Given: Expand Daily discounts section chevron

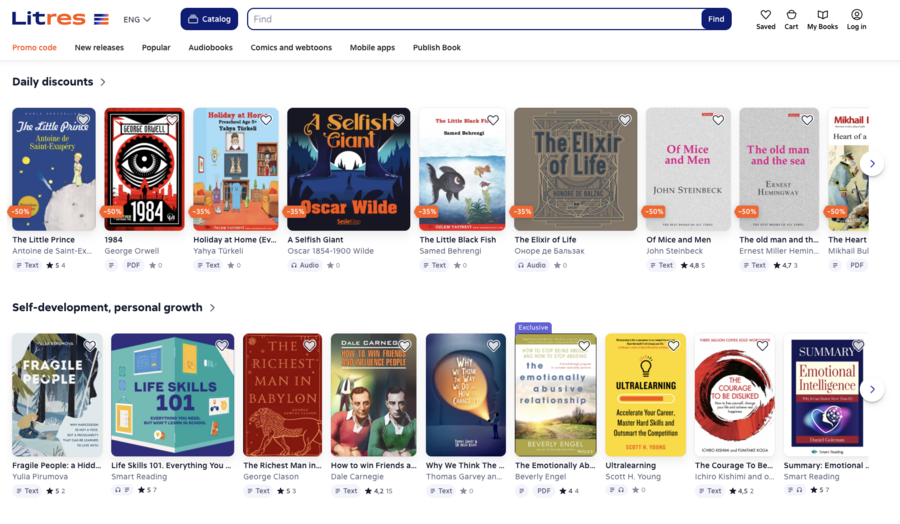Looking at the screenshot, I should click(x=103, y=82).
